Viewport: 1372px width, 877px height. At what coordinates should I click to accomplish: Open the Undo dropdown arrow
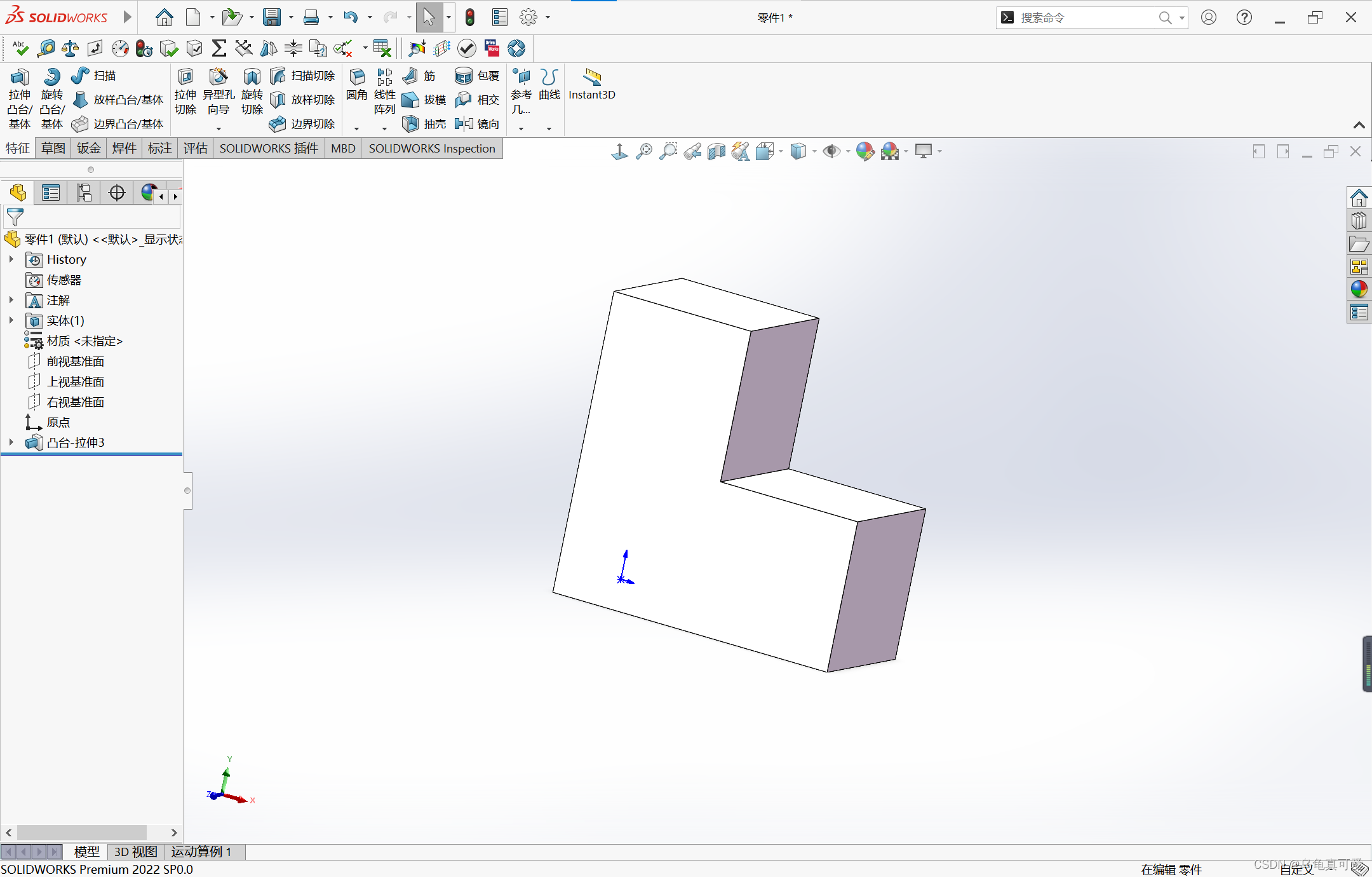click(x=370, y=18)
